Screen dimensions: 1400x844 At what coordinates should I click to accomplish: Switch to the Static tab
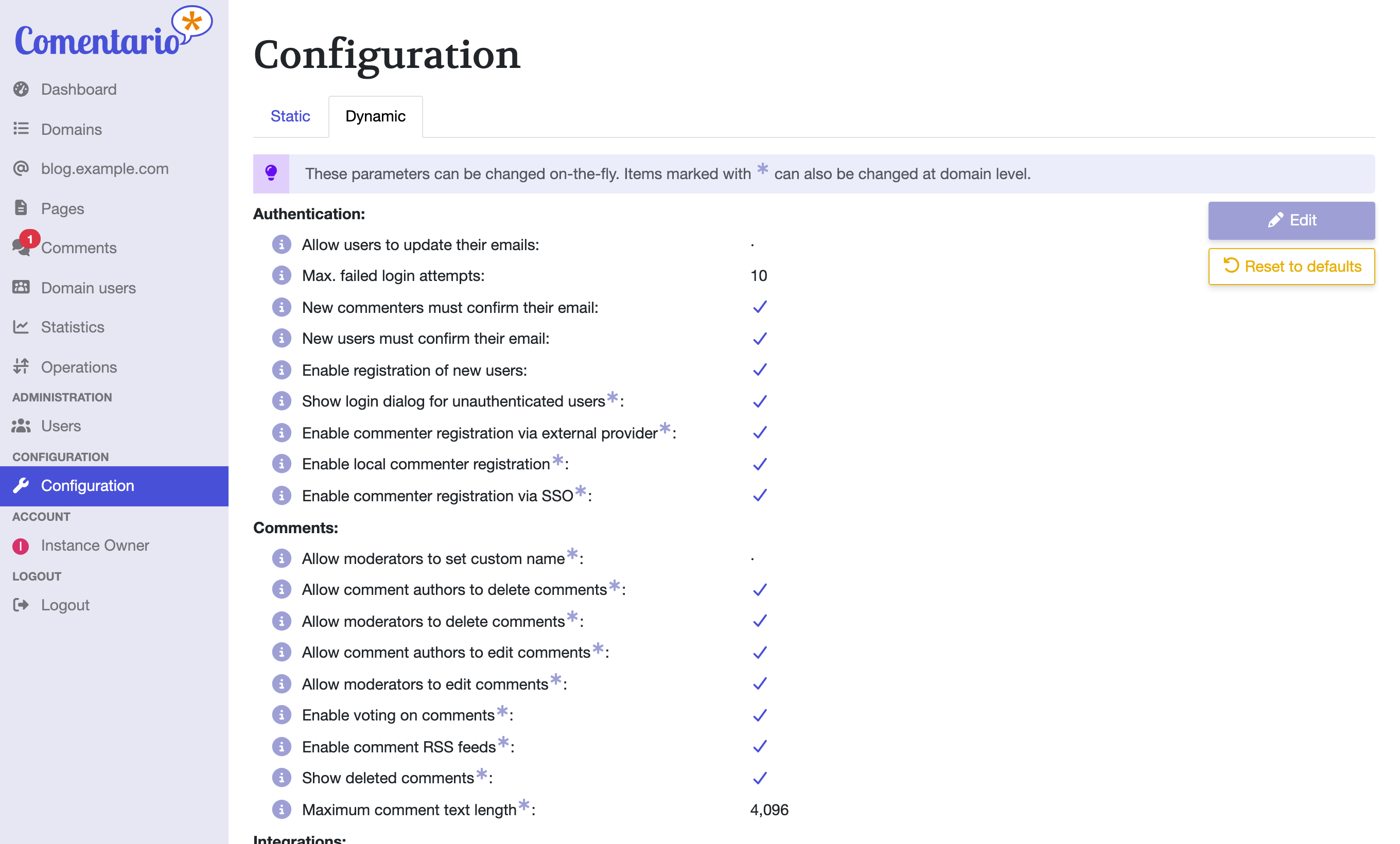[290, 116]
